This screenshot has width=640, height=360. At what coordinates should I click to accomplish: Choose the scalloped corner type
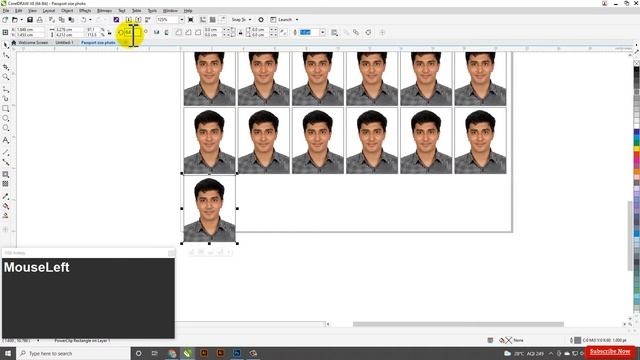click(188, 32)
